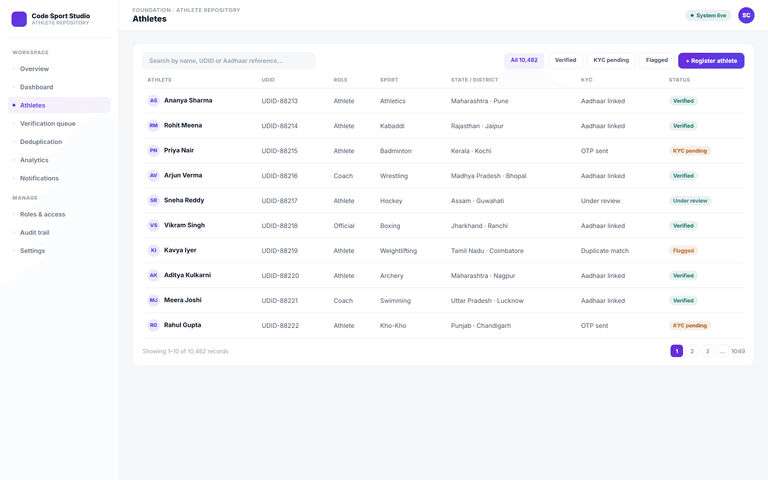Click Priya Nair's PN avatar
The height and width of the screenshot is (480, 768).
click(x=153, y=150)
